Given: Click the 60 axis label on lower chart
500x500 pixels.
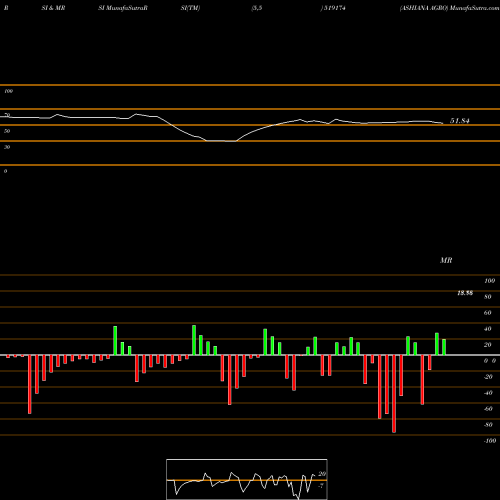Looking at the screenshot, I should click(x=487, y=313).
